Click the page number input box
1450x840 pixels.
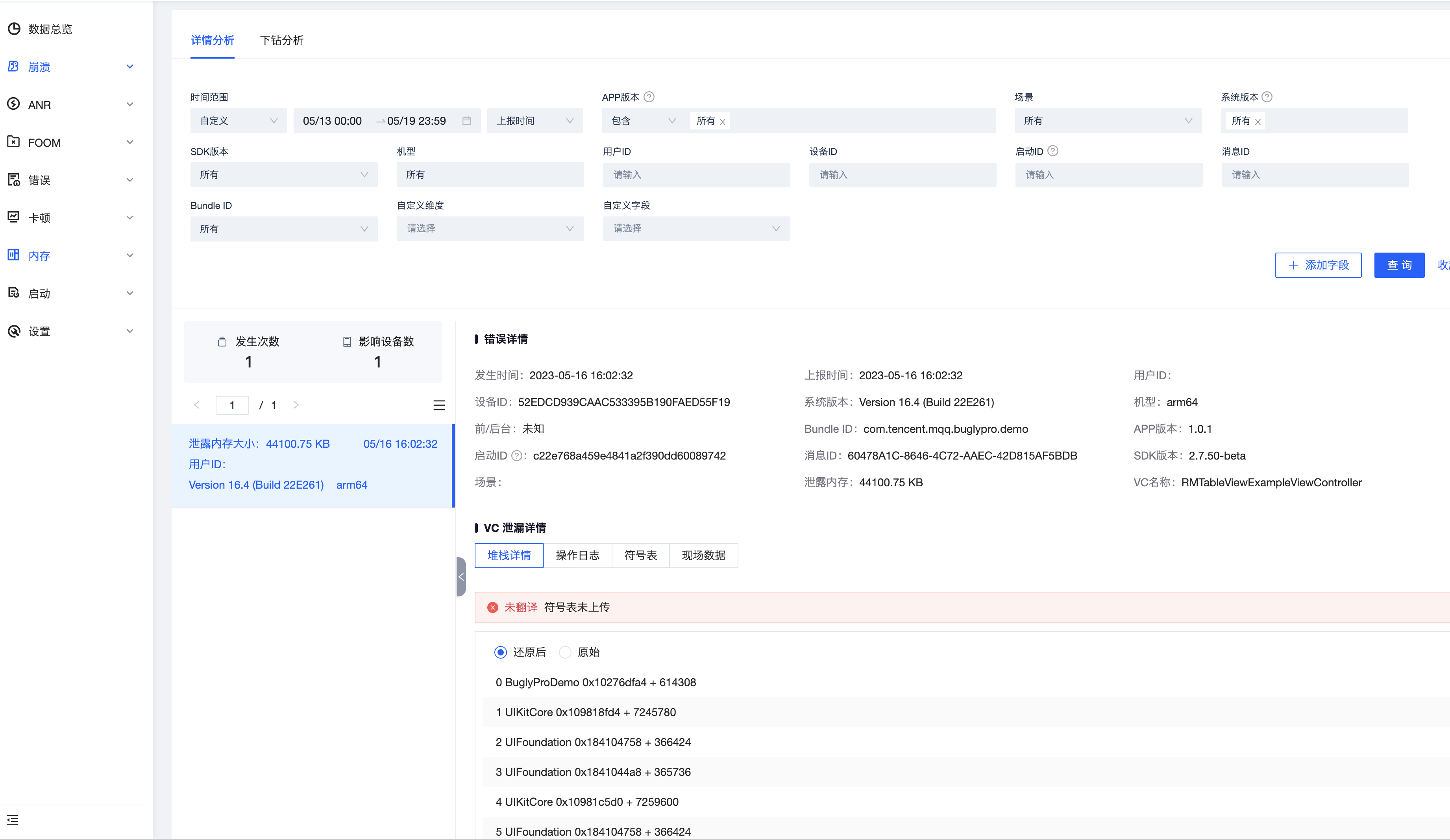tap(232, 405)
